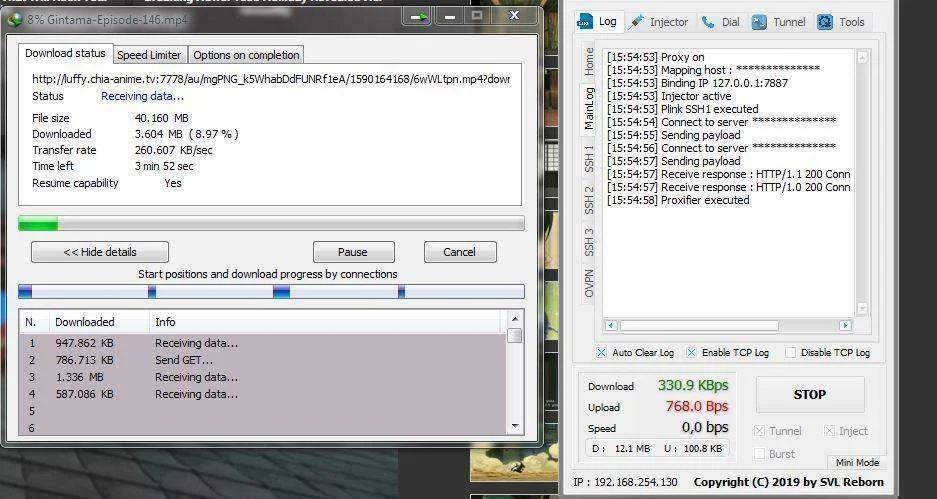Click the Dial phone icon
The width and height of the screenshot is (937, 499).
coord(709,22)
